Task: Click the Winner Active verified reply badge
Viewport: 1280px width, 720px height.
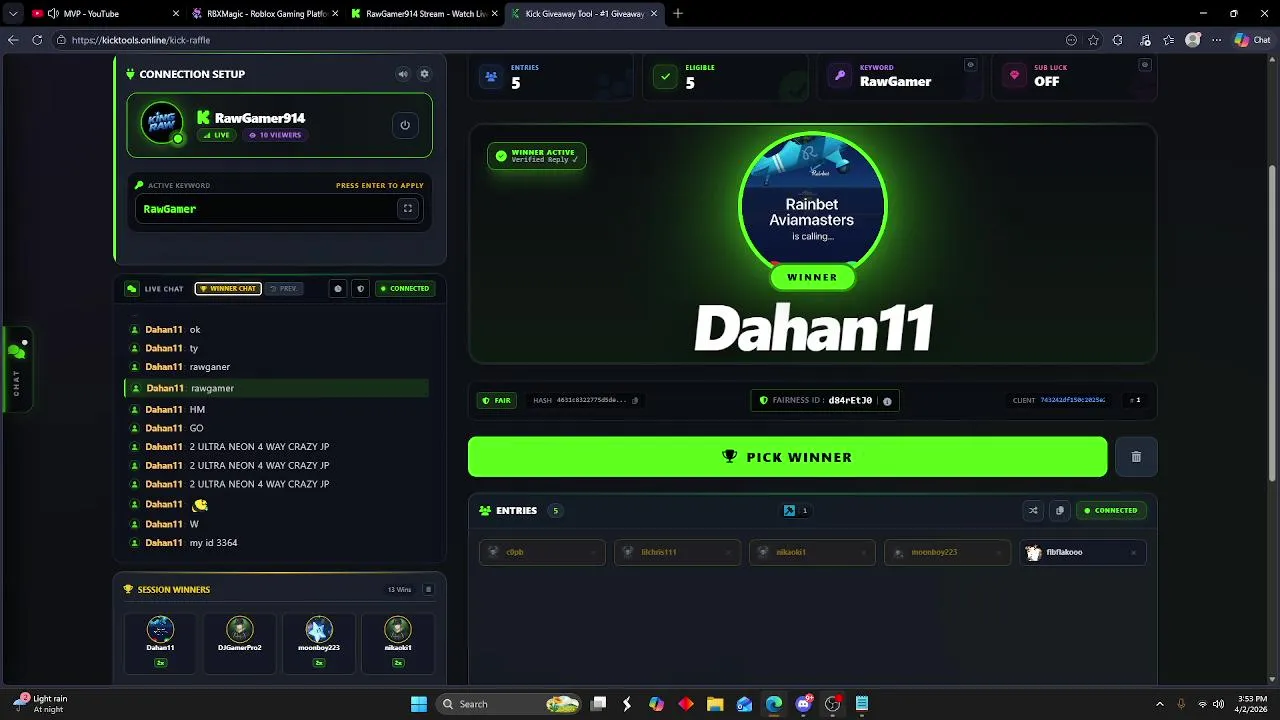Action: pos(537,156)
